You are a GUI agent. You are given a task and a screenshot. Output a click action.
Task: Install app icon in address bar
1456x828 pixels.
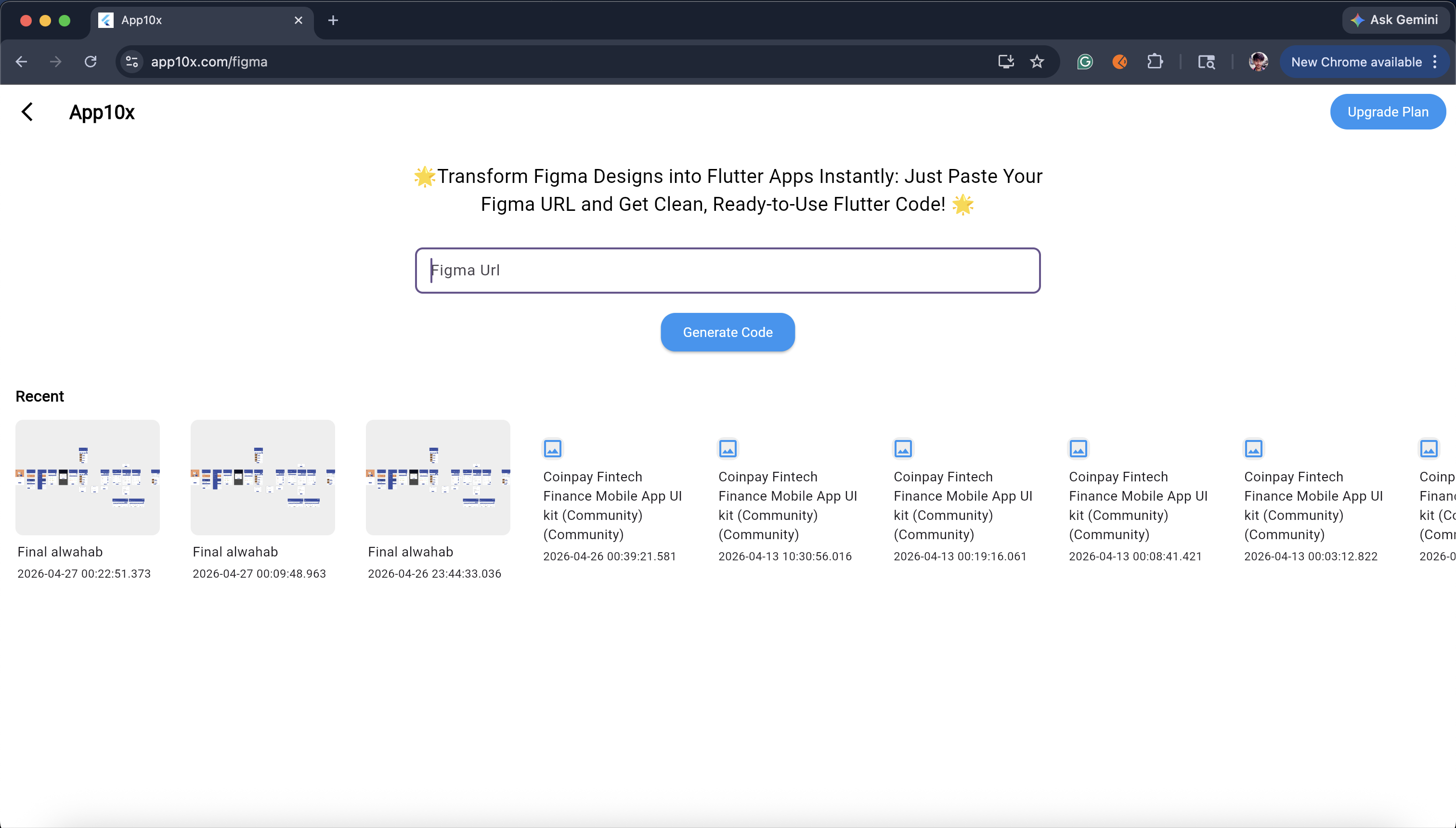click(1006, 62)
